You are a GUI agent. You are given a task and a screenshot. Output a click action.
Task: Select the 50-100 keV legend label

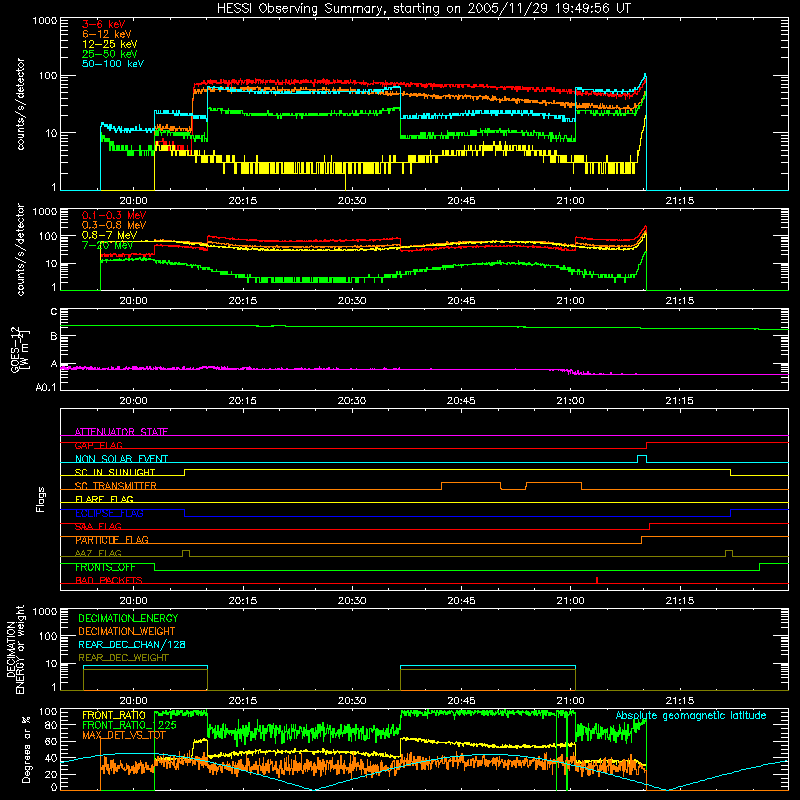pyautogui.click(x=113, y=64)
